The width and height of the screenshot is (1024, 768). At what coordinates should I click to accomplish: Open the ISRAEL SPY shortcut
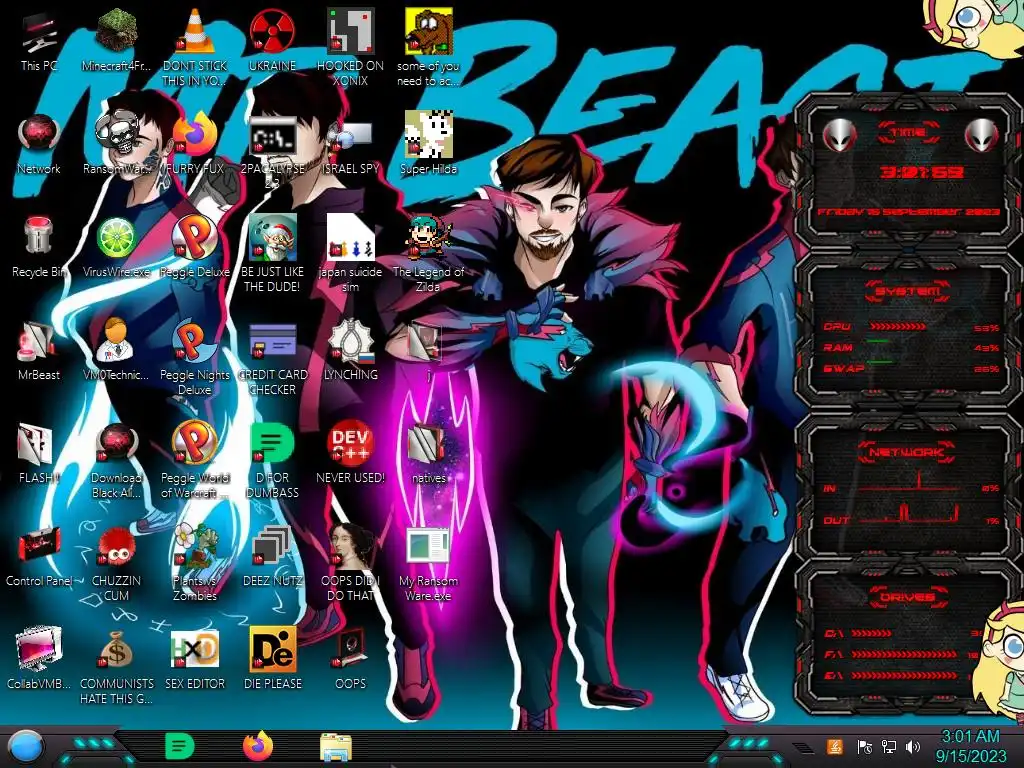coord(351,137)
